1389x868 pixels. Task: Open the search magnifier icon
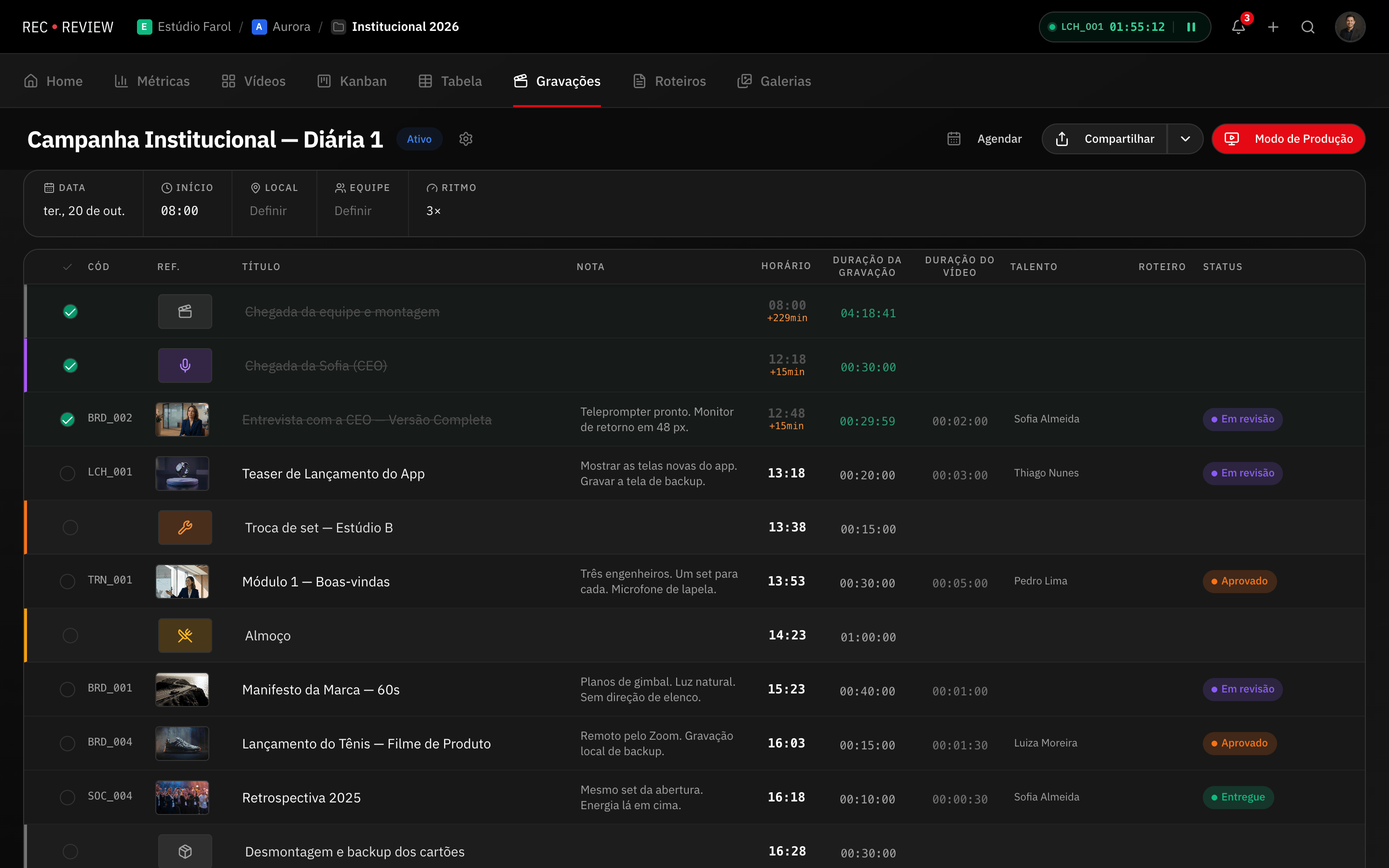[x=1307, y=27]
